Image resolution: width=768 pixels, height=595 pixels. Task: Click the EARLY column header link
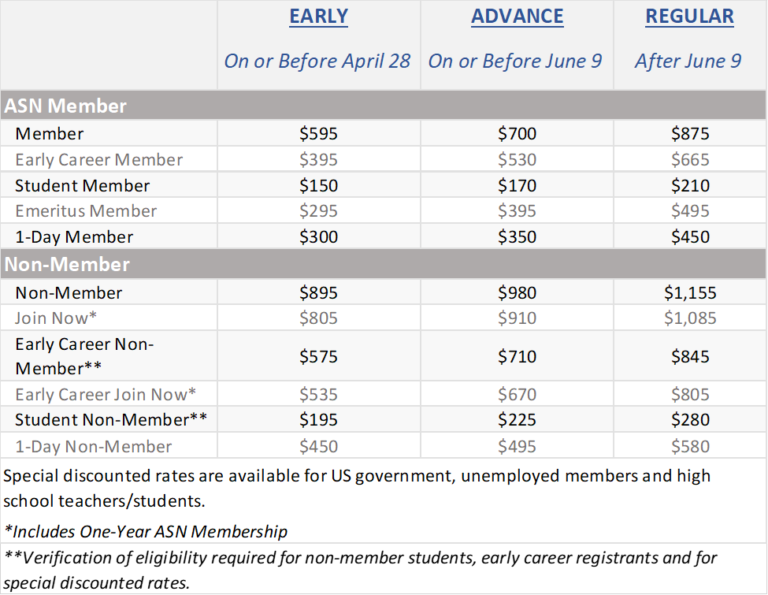pyautogui.click(x=318, y=16)
